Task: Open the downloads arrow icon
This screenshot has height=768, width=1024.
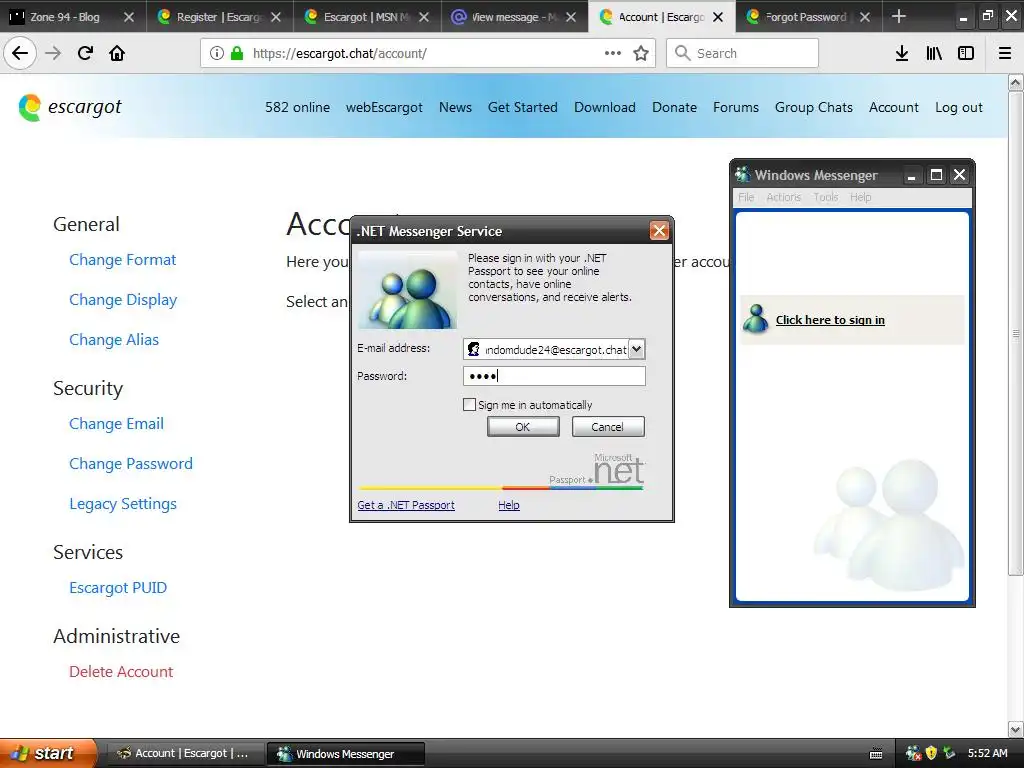Action: [902, 54]
